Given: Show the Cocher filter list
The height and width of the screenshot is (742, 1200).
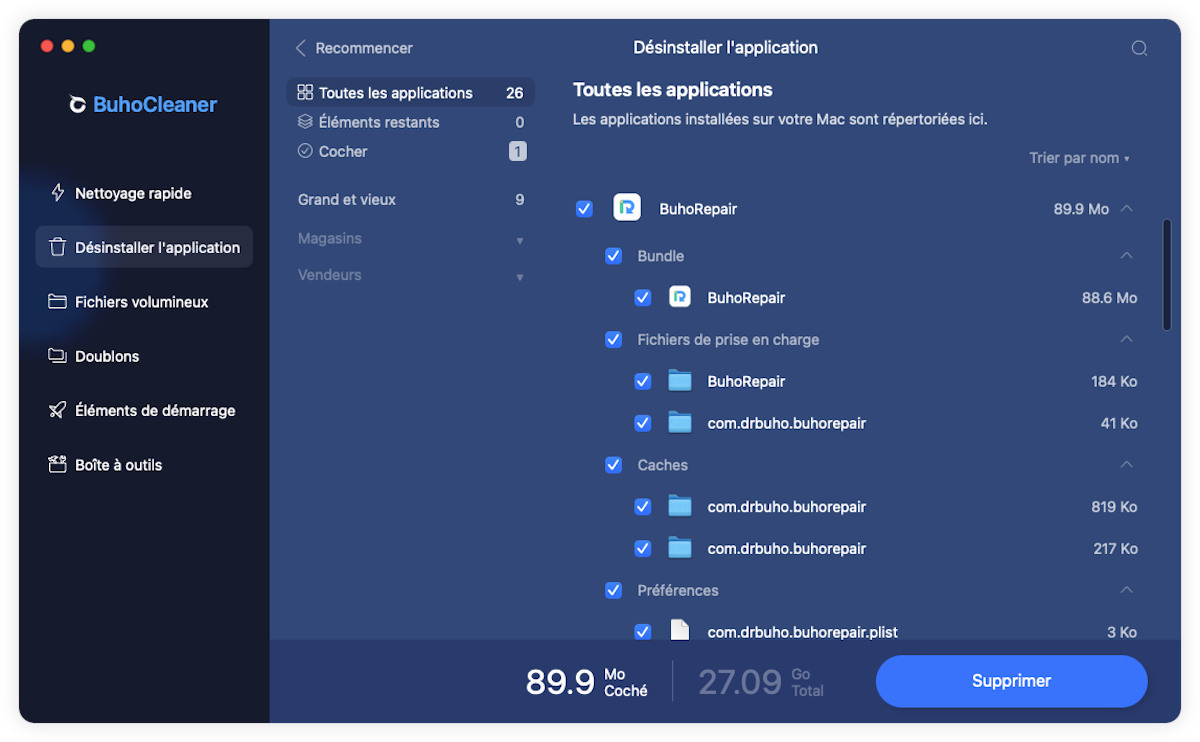Looking at the screenshot, I should tap(410, 151).
